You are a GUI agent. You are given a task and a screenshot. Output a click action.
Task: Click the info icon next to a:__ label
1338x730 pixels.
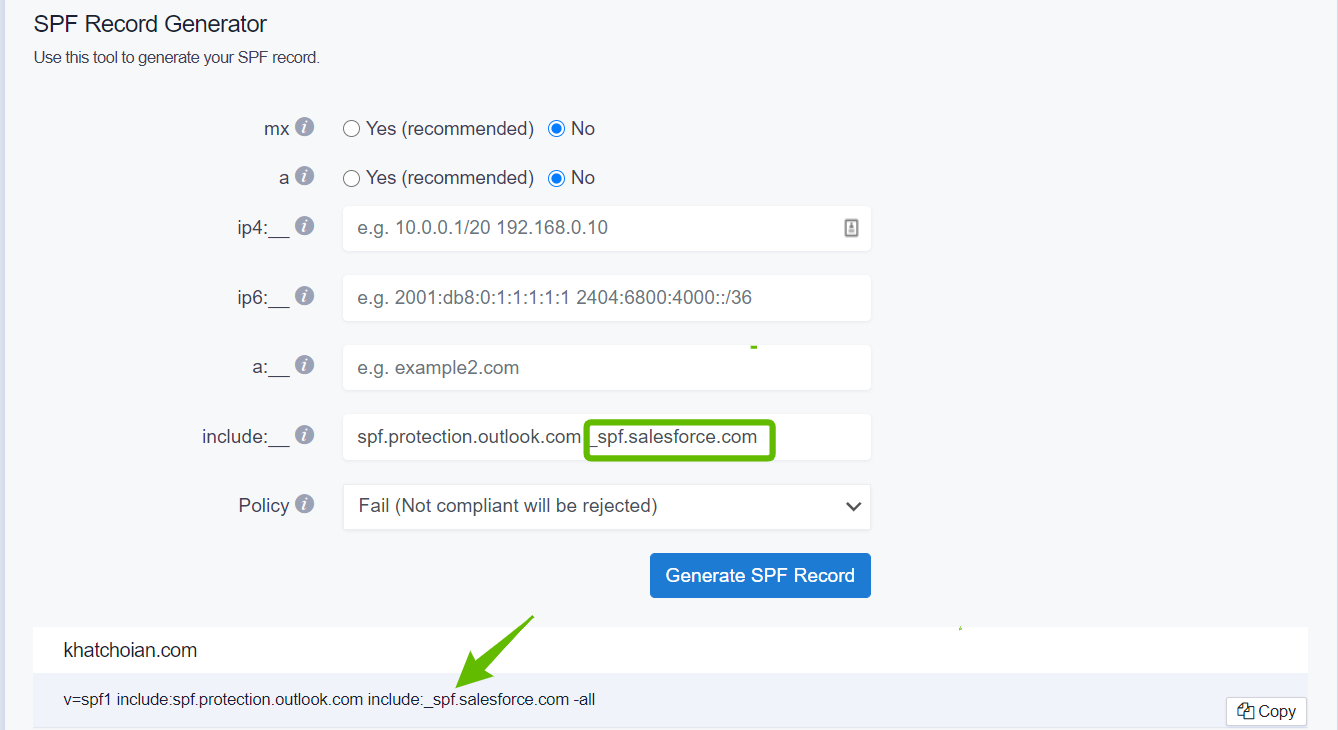[x=305, y=366]
